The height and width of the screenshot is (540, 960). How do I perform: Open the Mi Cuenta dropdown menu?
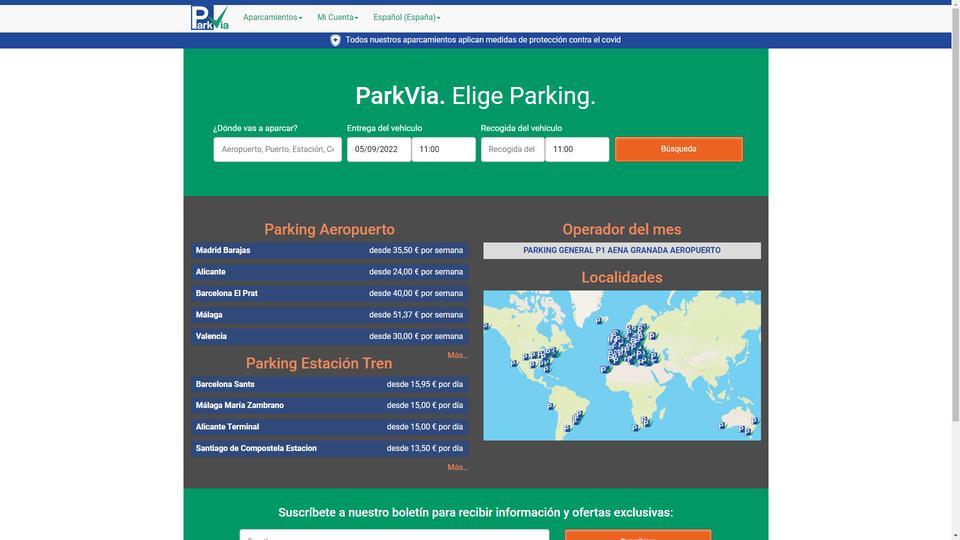coord(337,17)
